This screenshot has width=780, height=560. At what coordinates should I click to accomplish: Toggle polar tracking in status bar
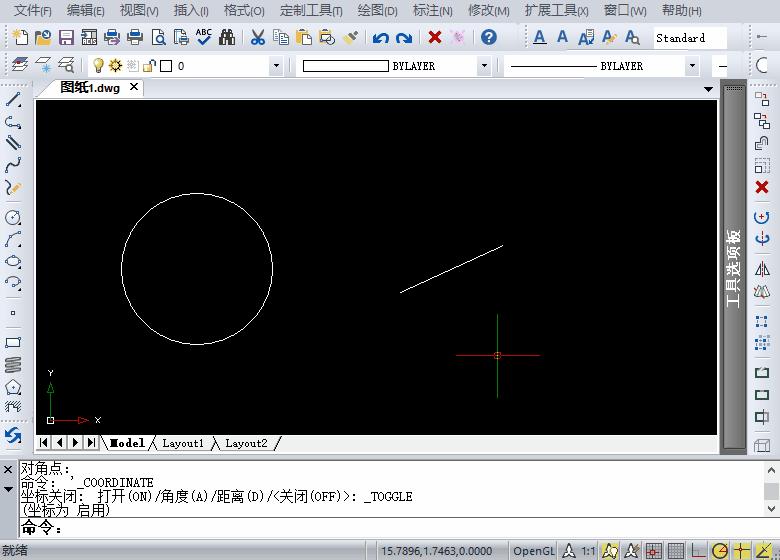(720, 551)
